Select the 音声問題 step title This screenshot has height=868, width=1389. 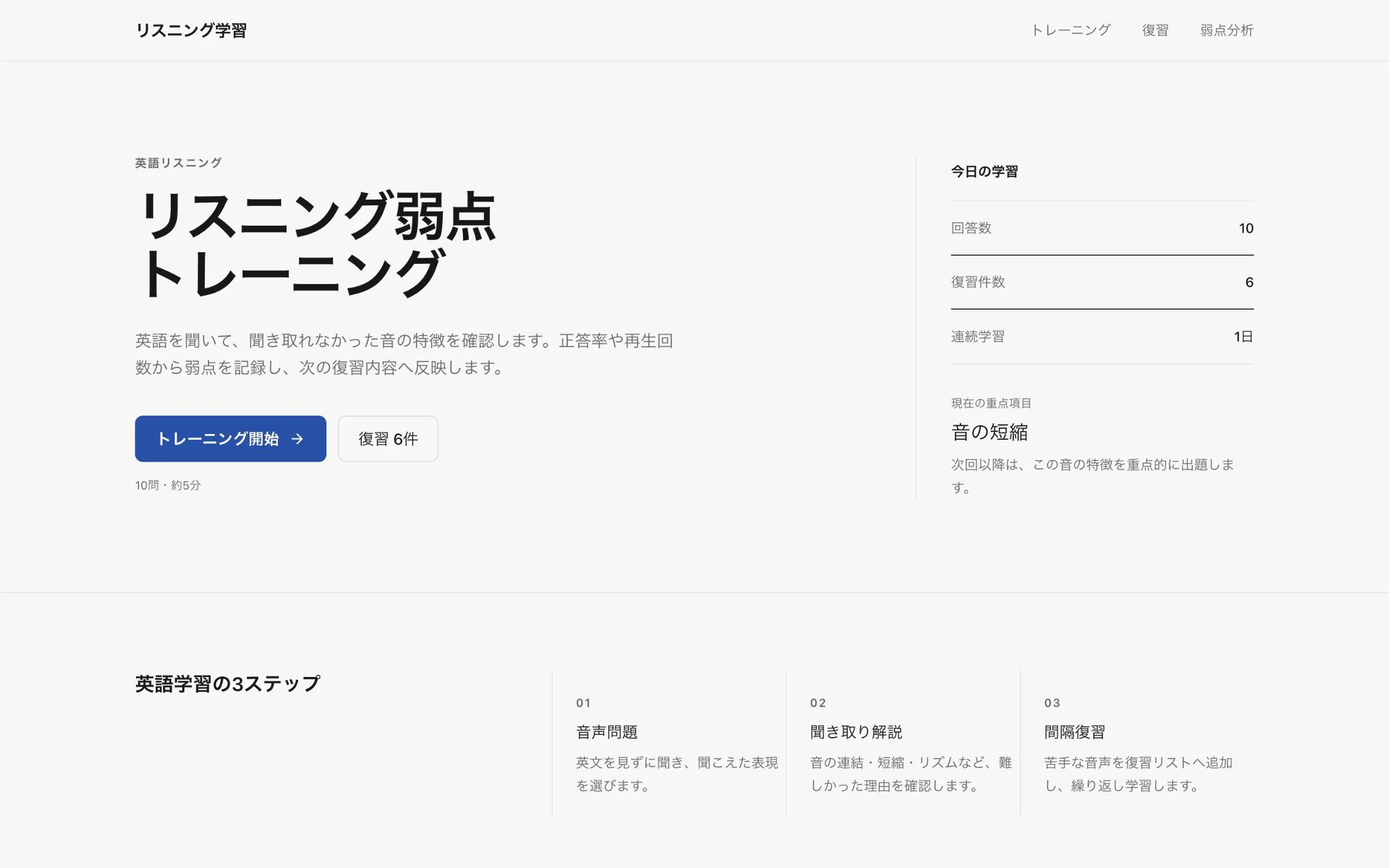(x=607, y=732)
